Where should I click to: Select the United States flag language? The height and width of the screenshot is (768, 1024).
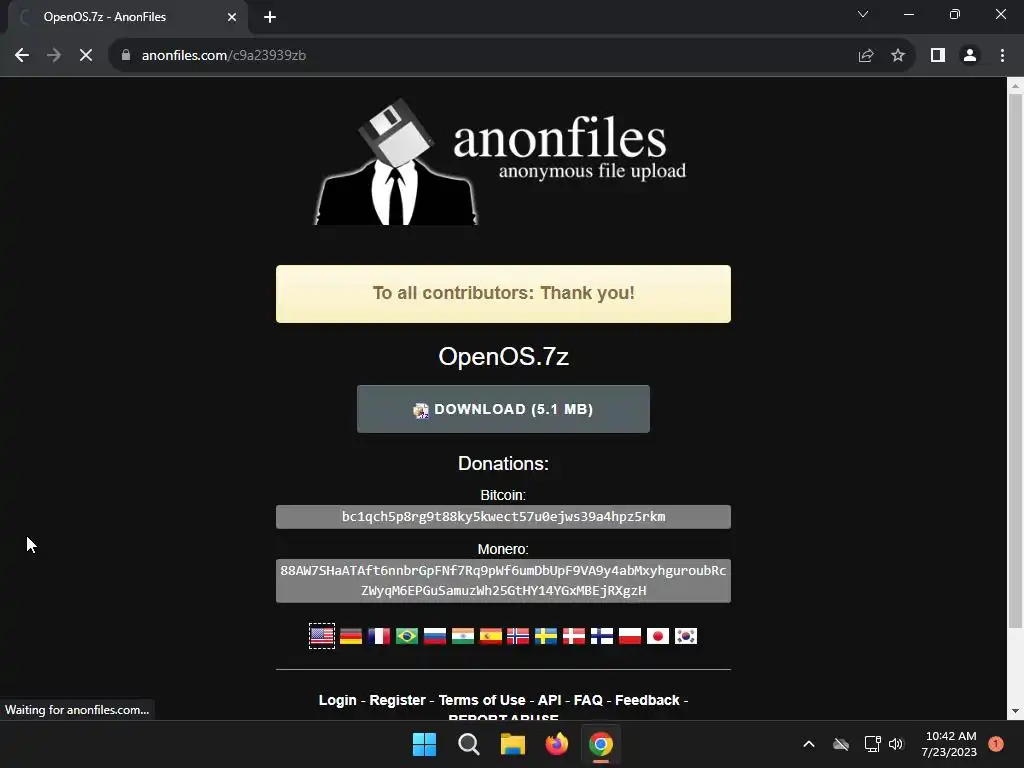click(322, 635)
